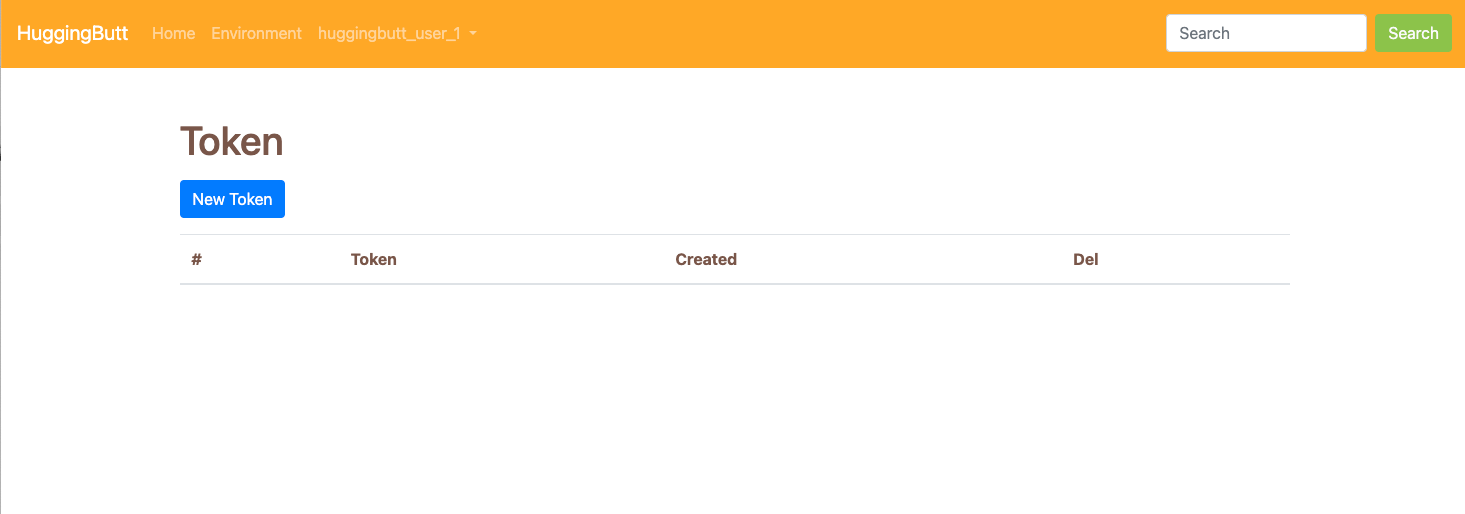Open the HuggingButt brand link

pos(72,33)
